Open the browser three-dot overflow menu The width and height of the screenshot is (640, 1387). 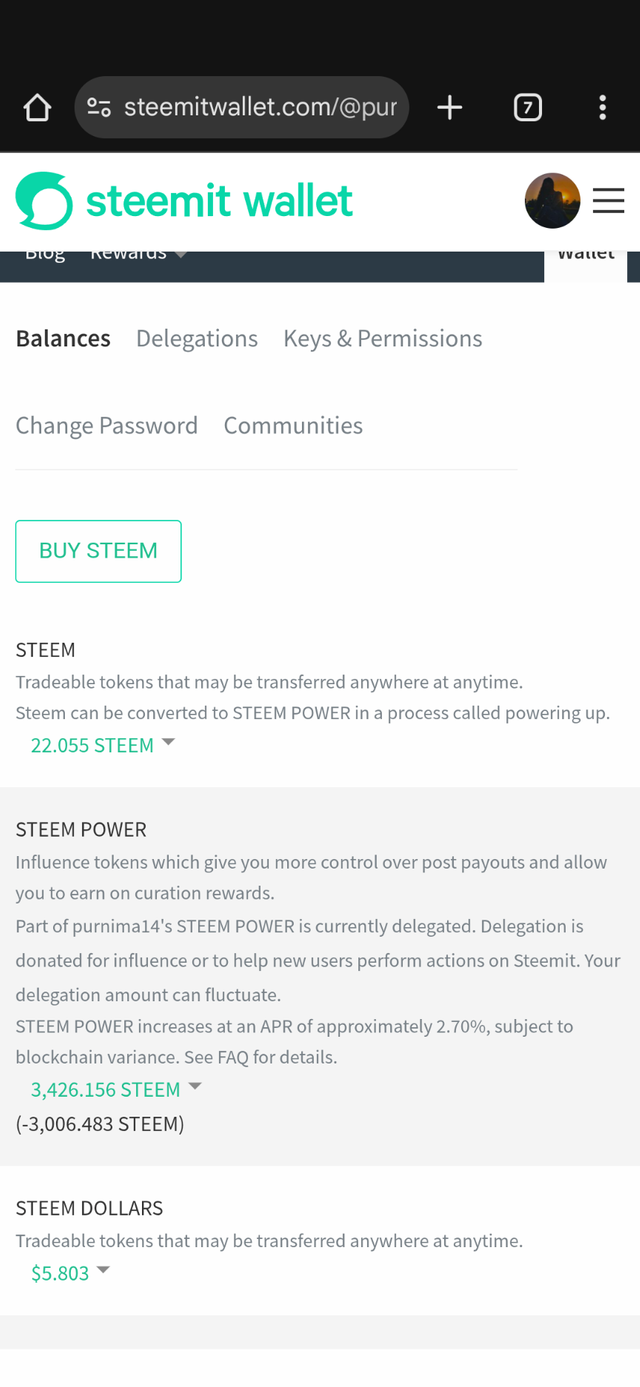(x=602, y=107)
